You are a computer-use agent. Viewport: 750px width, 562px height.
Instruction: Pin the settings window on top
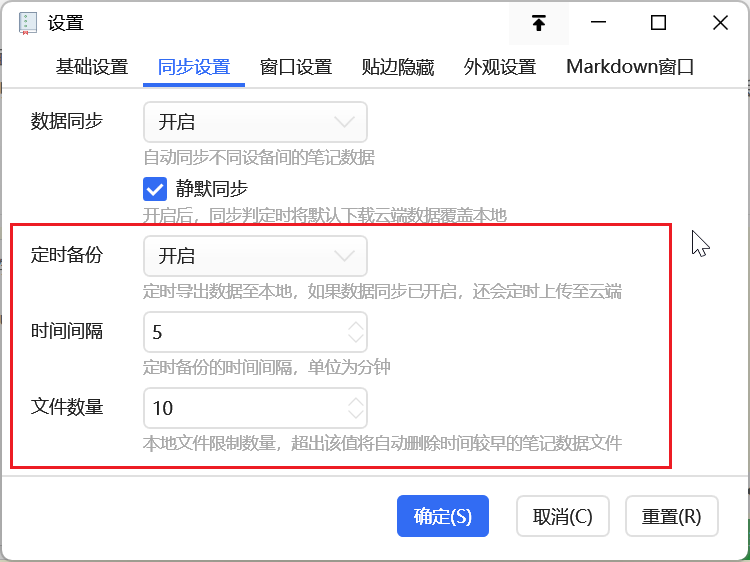click(x=539, y=23)
